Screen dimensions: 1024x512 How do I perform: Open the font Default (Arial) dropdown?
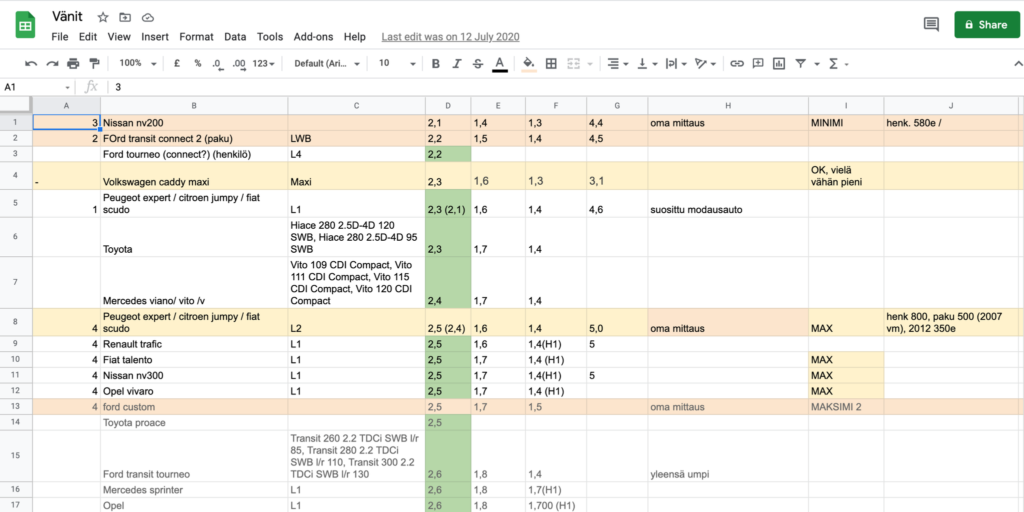327,63
